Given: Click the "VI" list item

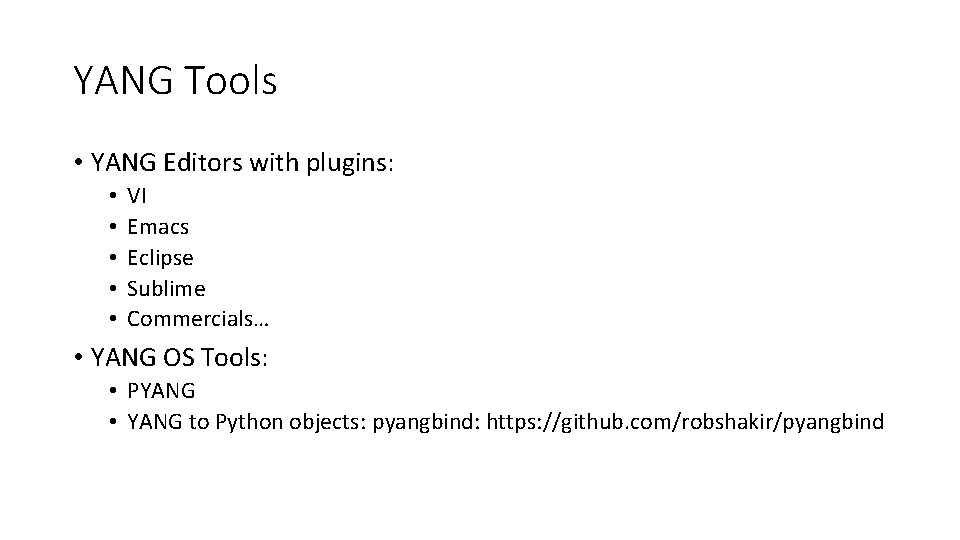Looking at the screenshot, I should 137,196.
